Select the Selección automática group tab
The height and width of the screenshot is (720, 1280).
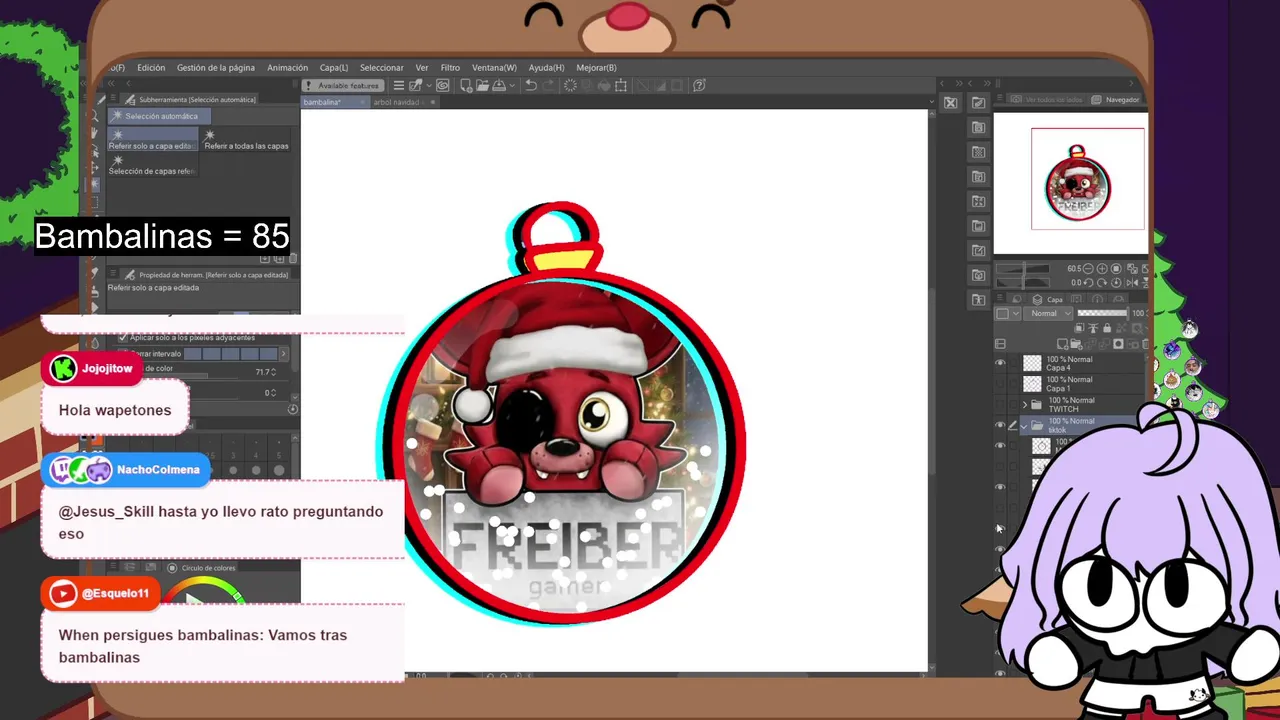[x=160, y=116]
